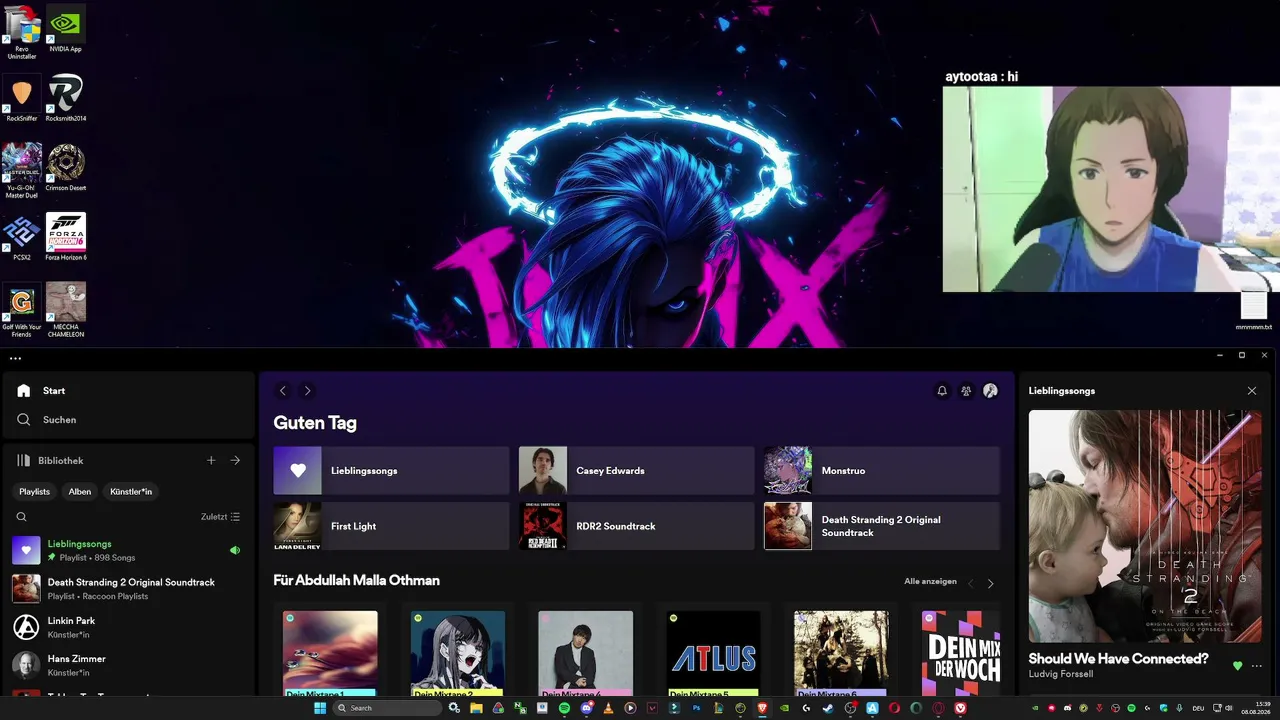Open VLC media player from taskbar
The width and height of the screenshot is (1280, 720).
point(608,708)
